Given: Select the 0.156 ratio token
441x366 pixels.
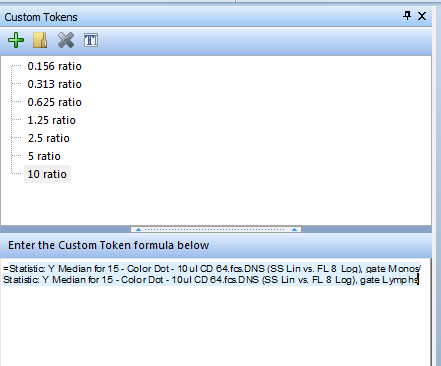Looking at the screenshot, I should [55, 66].
